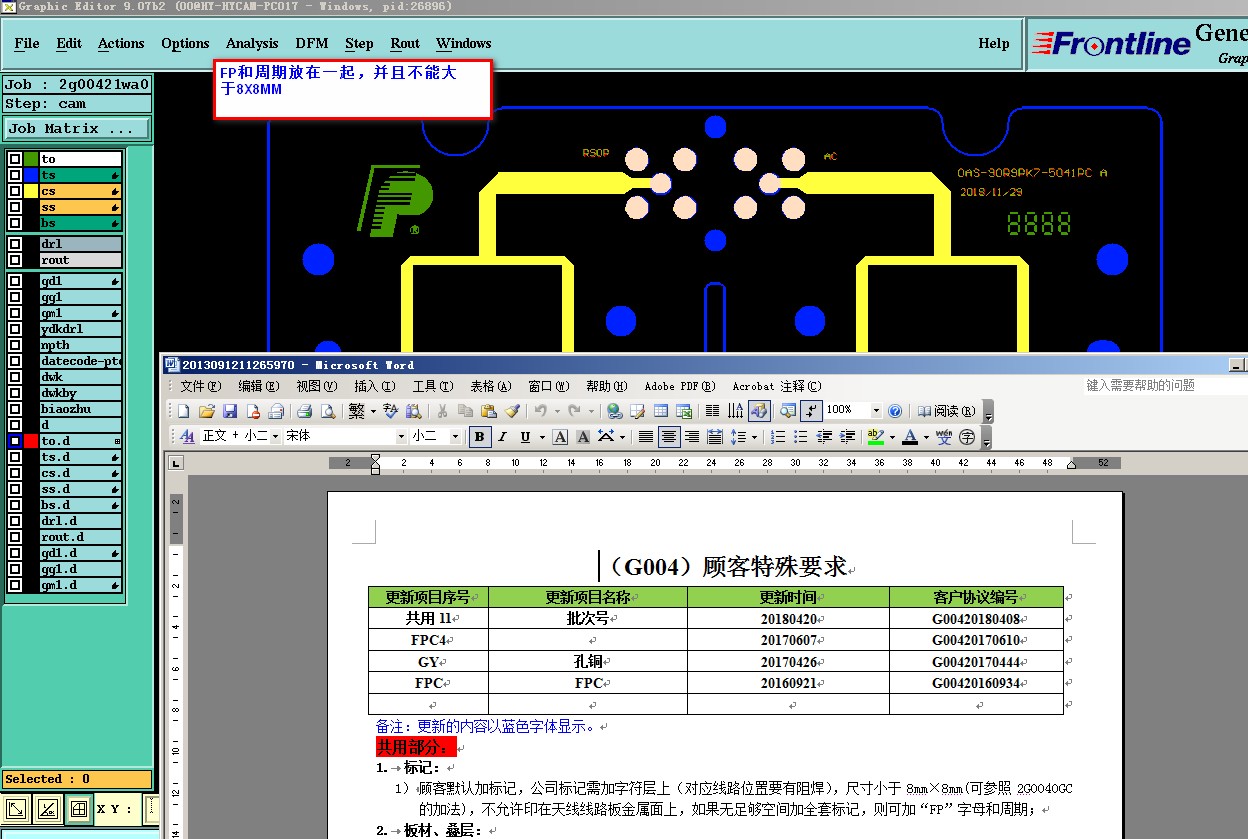Toggle visibility checkbox for layer npth
Screen dimensions: 1248x839
coord(15,345)
